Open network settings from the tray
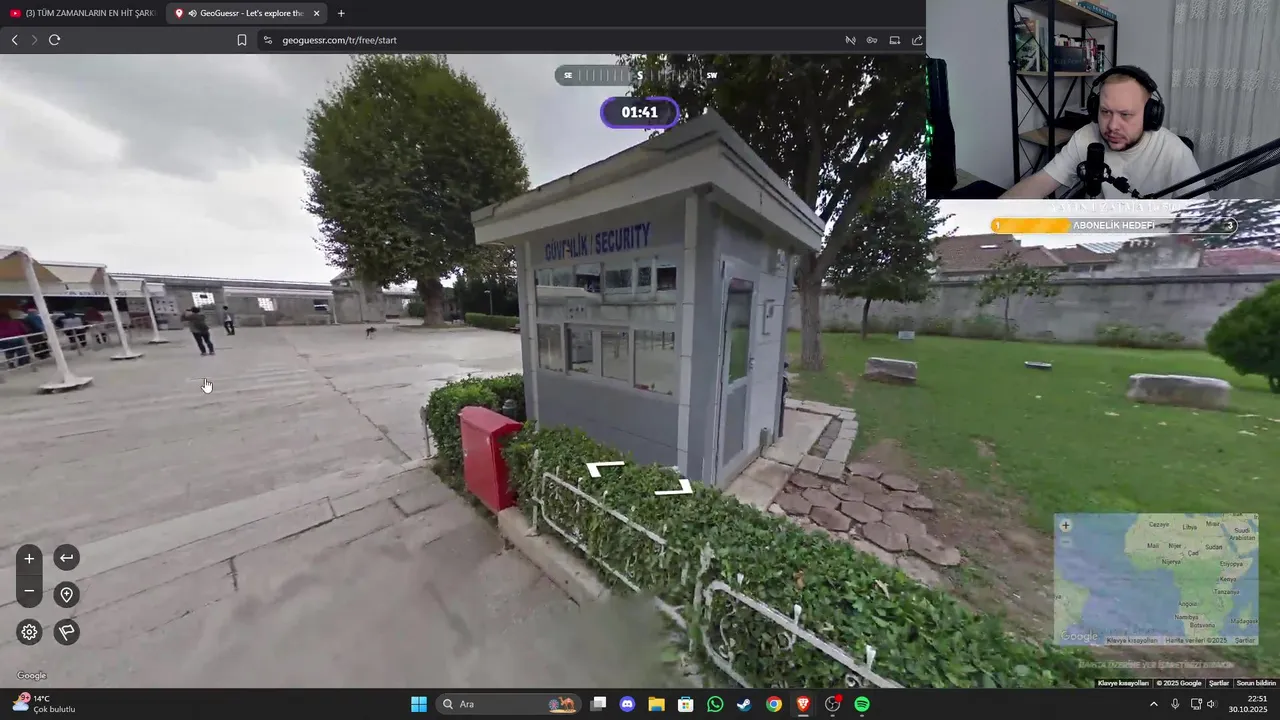This screenshot has height=720, width=1280. [1196, 704]
